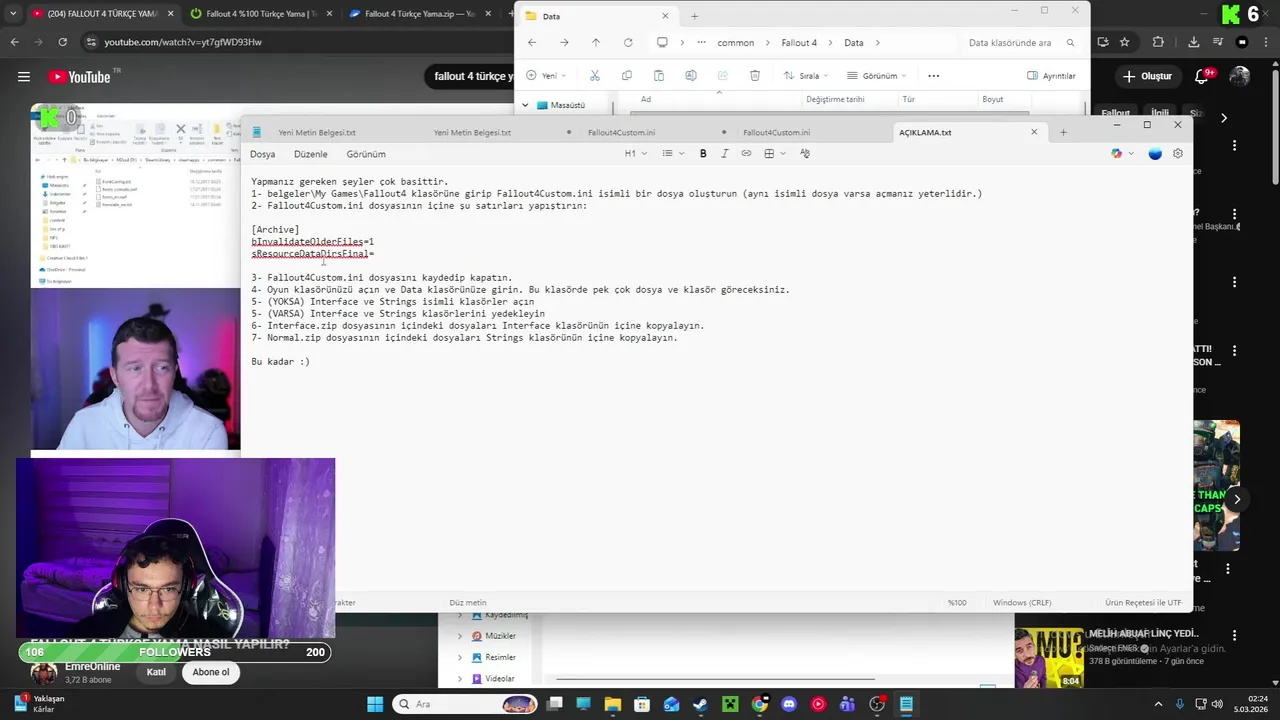Viewport: 1280px width, 720px height.
Task: Click the Rename icon in File Explorer
Action: point(690,76)
